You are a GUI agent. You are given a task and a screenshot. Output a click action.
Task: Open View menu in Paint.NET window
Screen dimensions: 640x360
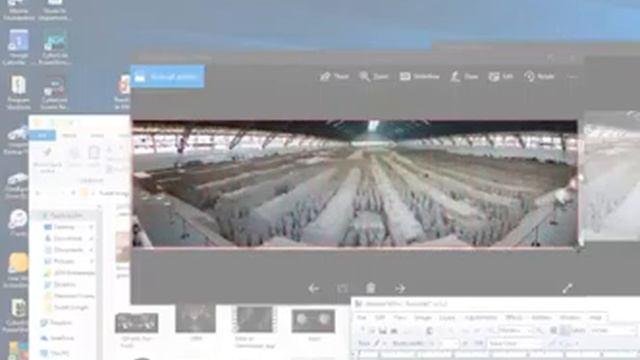tap(400, 317)
